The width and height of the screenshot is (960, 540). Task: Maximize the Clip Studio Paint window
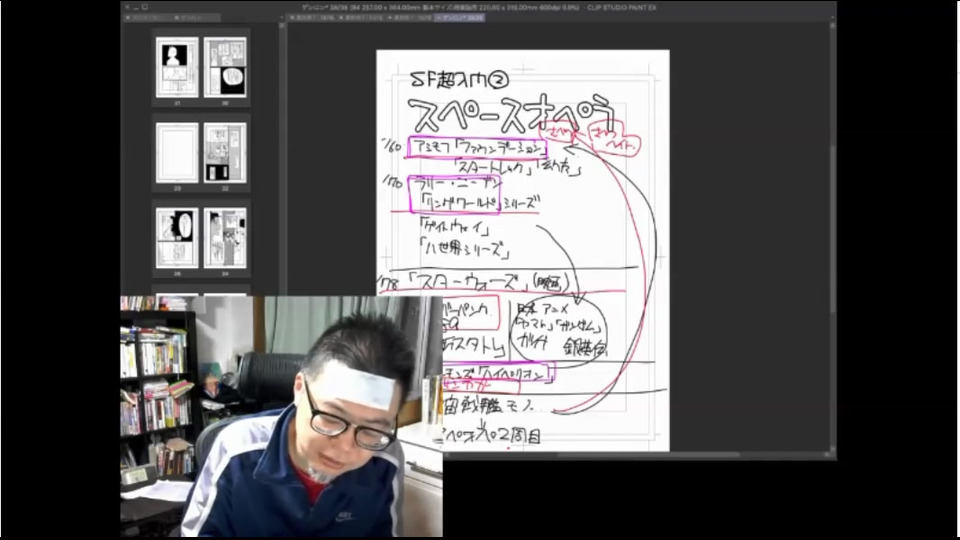coord(145,7)
